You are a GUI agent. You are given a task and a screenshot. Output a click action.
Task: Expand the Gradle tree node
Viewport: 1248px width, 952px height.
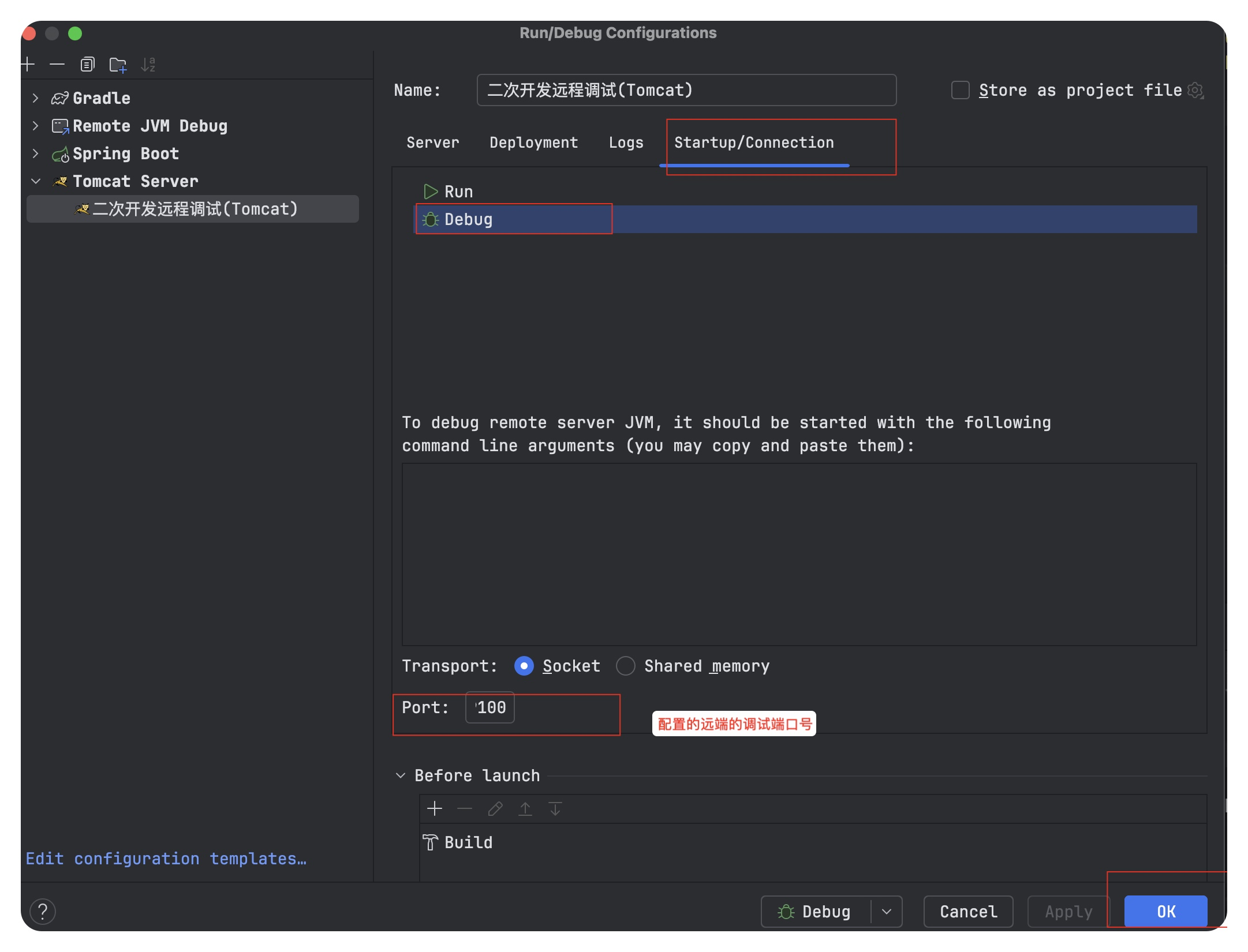pyautogui.click(x=36, y=98)
